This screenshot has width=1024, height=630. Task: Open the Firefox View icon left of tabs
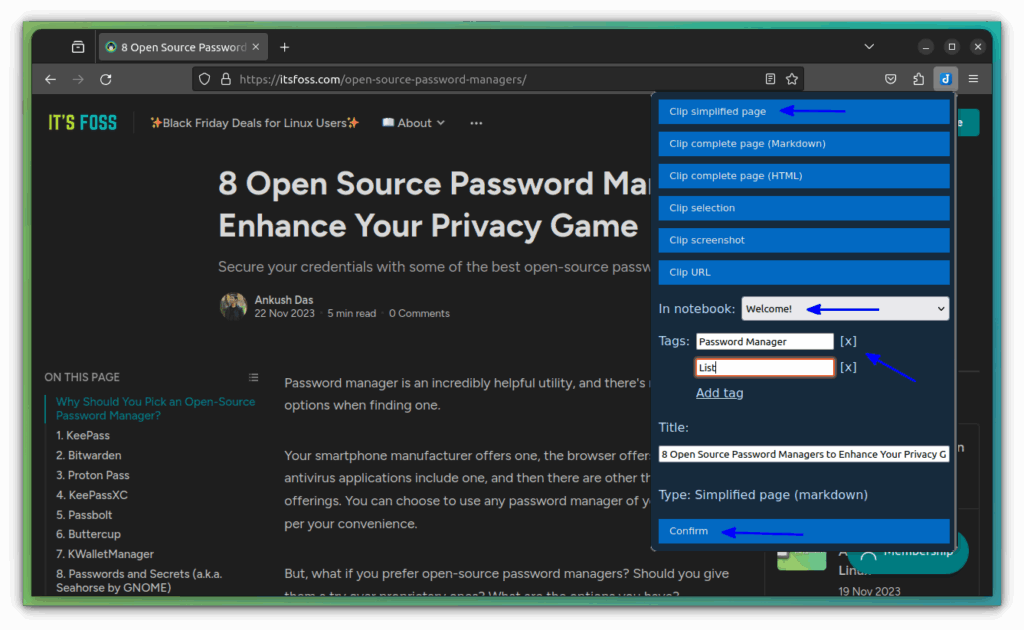(78, 47)
